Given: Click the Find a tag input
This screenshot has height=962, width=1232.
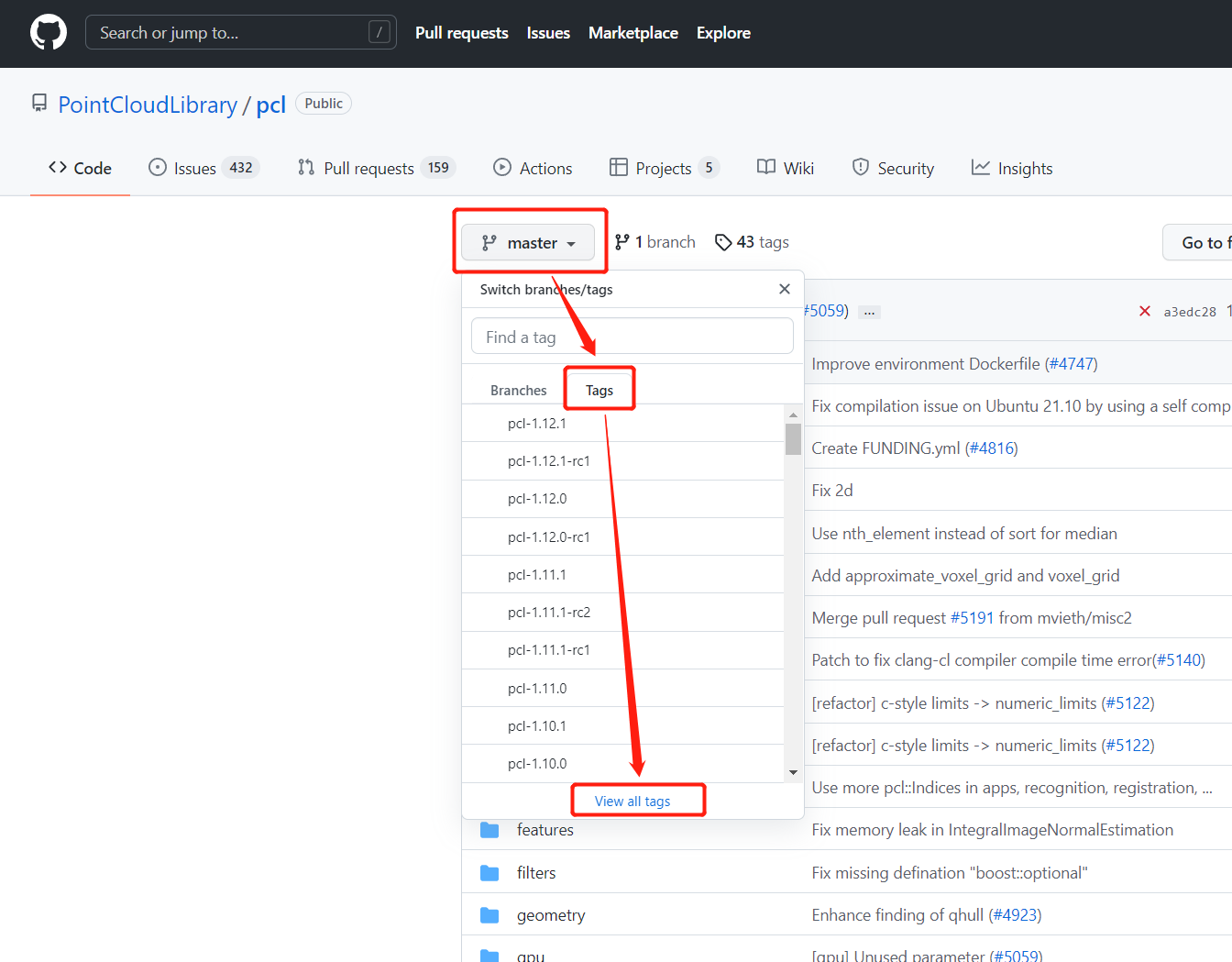Looking at the screenshot, I should 632,336.
